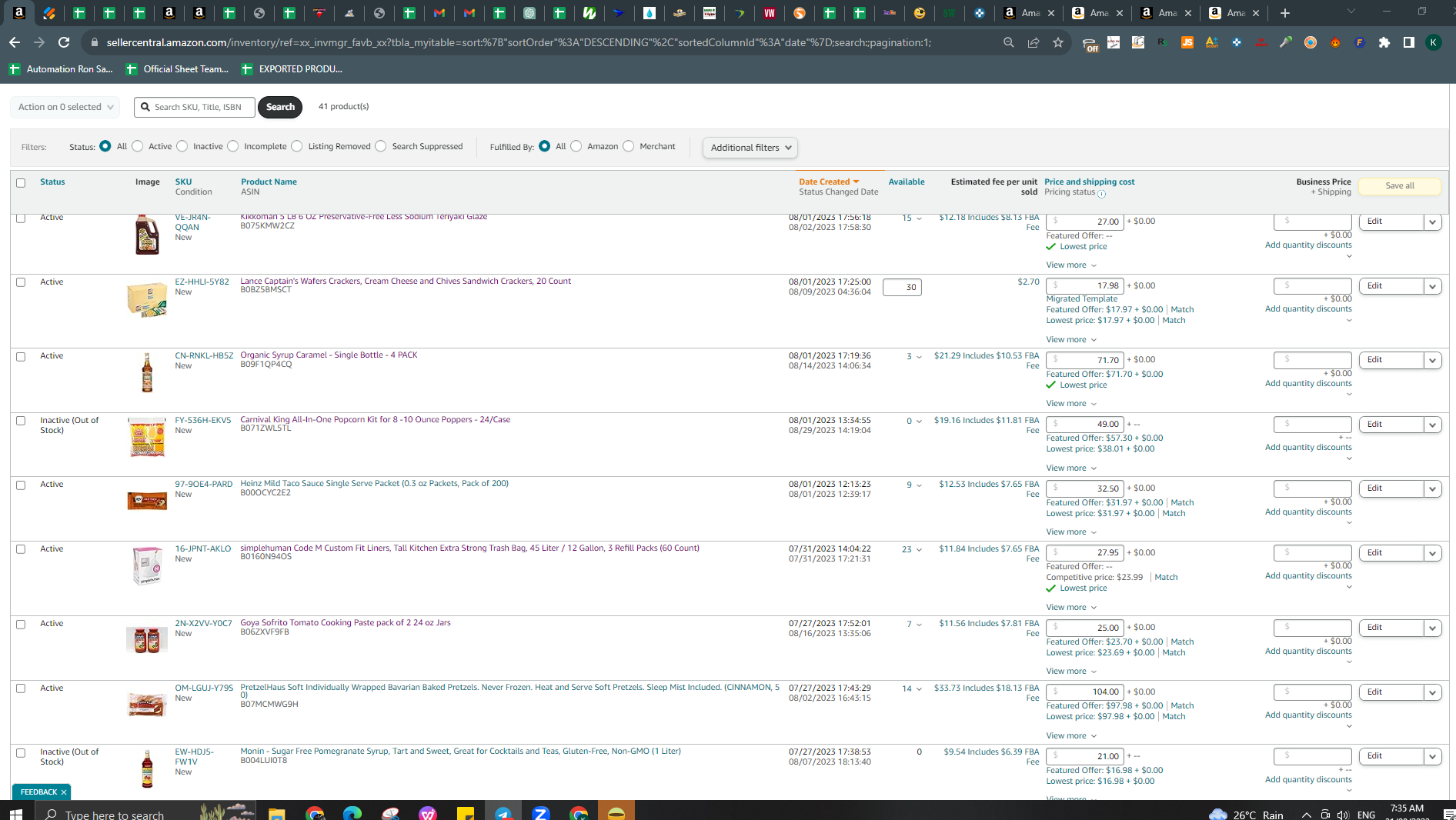This screenshot has height=820, width=1456.
Task: Open the Windows Start menu
Action: 16,813
